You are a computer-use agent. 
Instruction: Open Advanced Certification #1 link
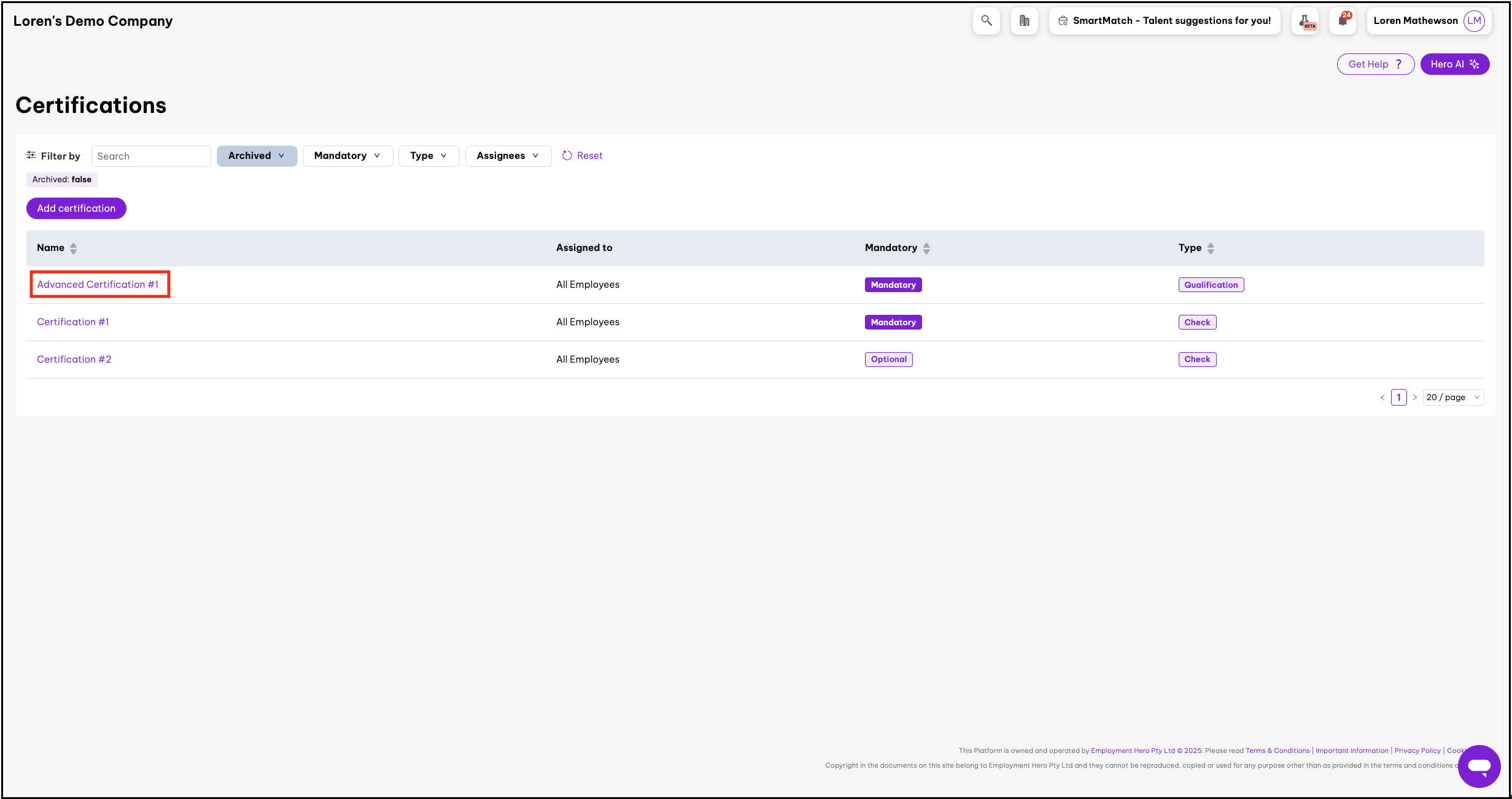[x=98, y=285]
